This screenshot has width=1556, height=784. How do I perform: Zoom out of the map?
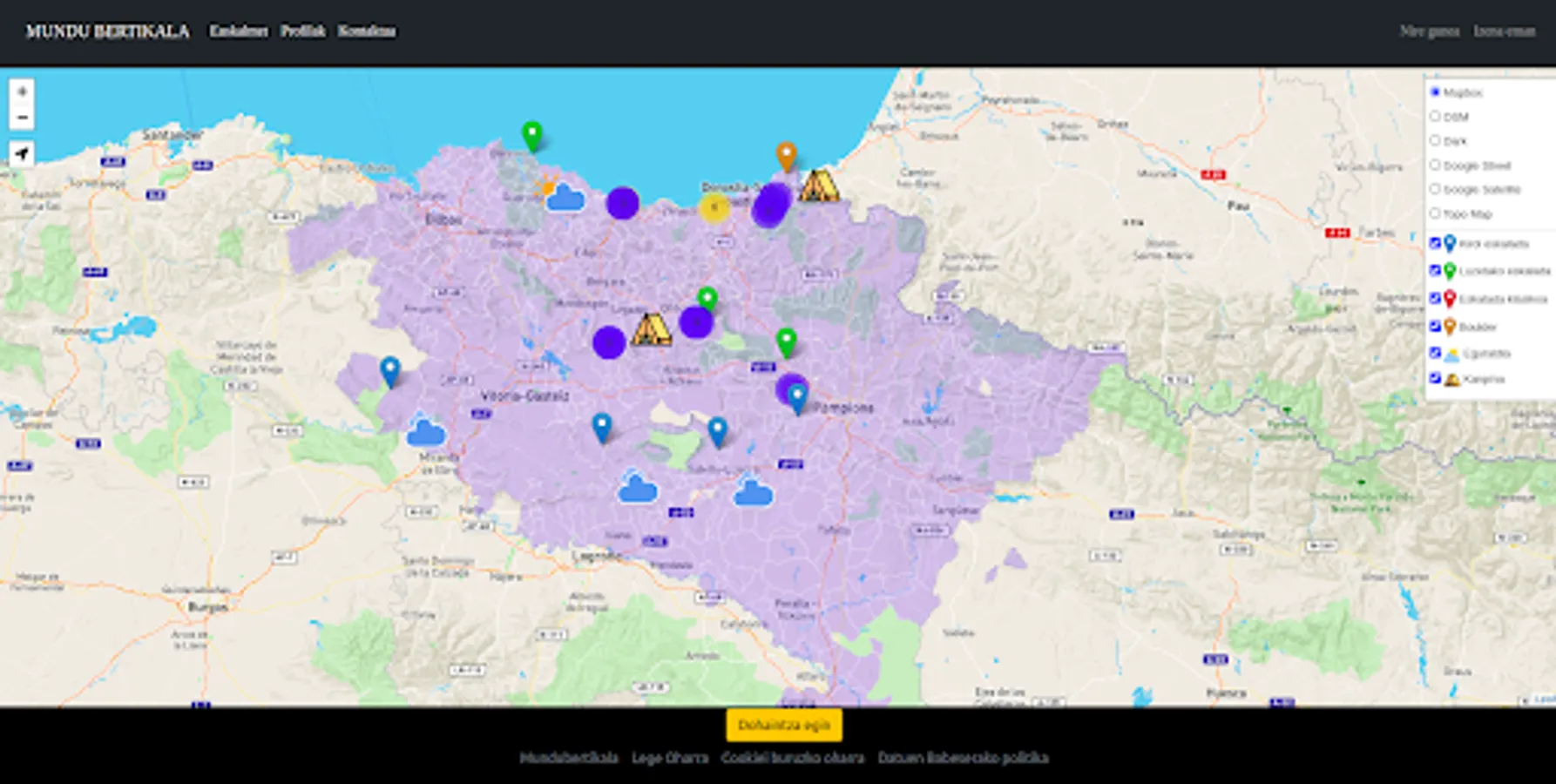click(x=22, y=118)
